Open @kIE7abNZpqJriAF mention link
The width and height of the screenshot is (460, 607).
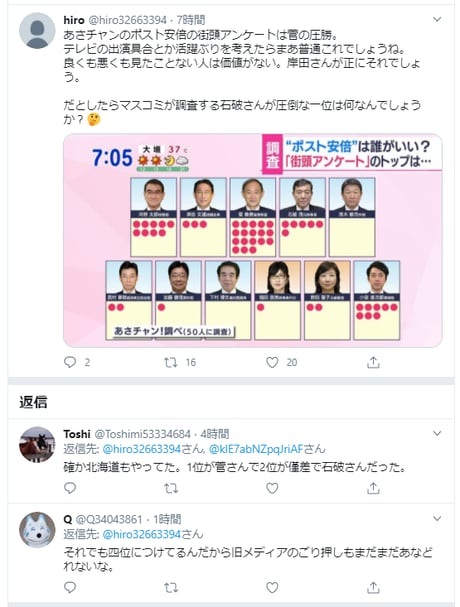(256, 449)
